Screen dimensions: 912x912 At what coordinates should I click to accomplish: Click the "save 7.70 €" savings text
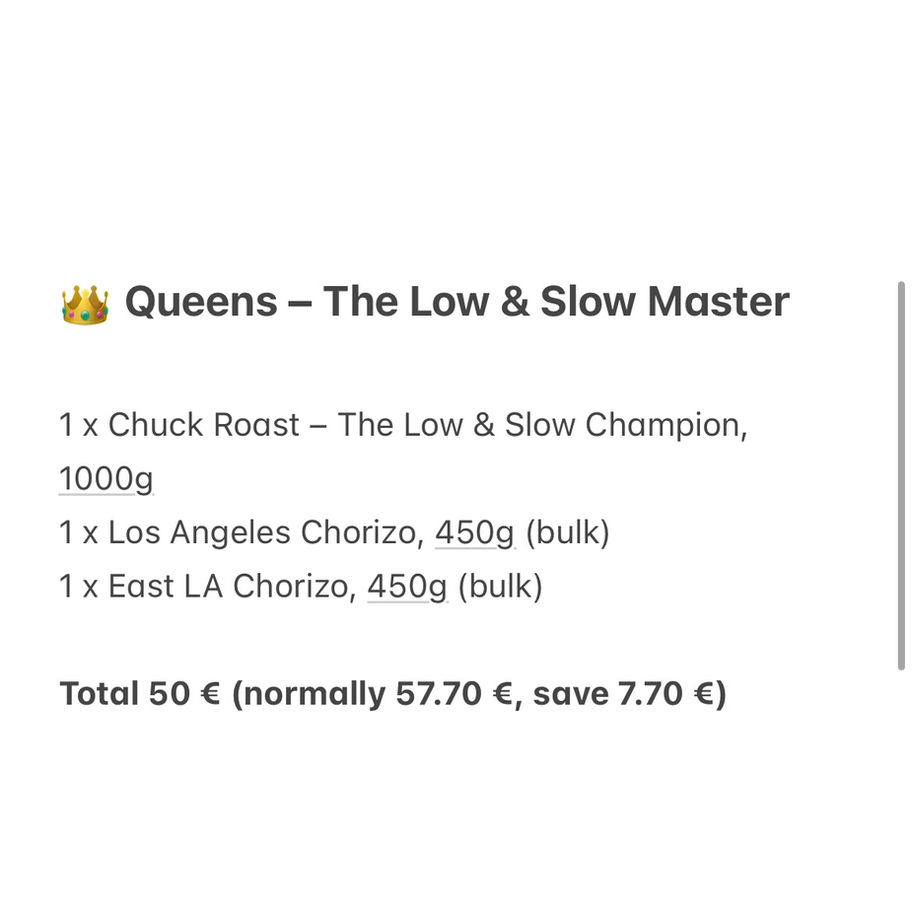(x=622, y=693)
